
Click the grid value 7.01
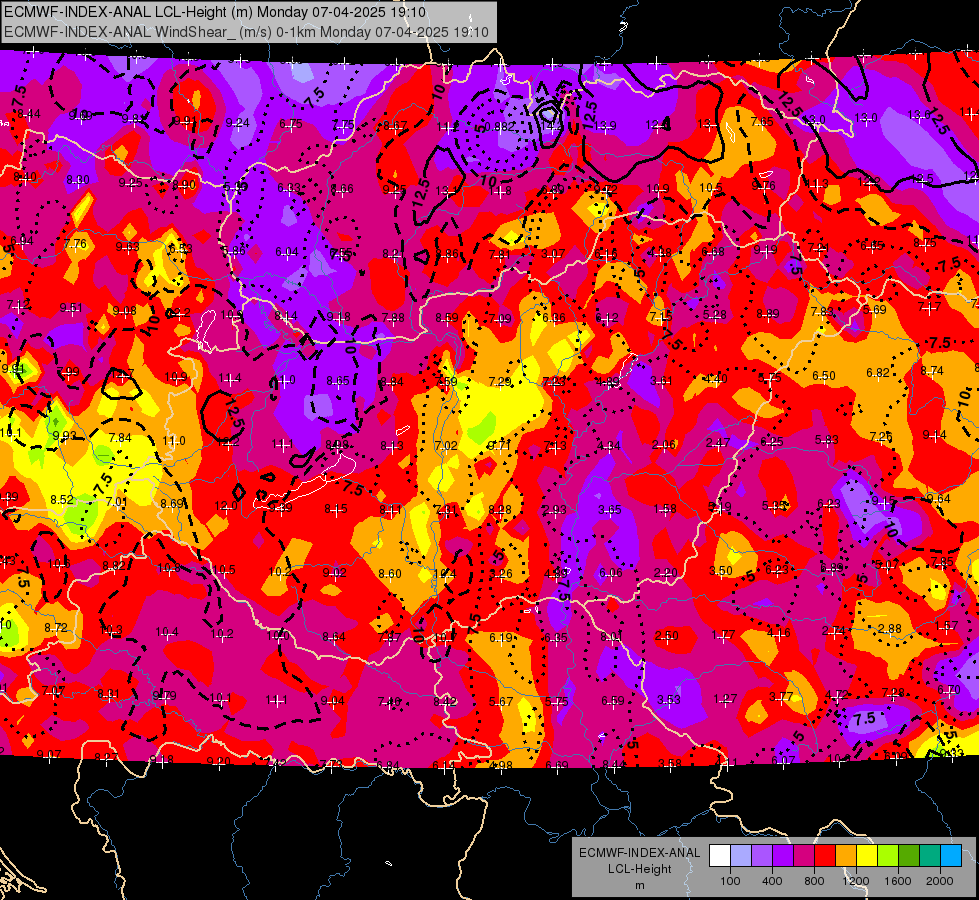116,502
